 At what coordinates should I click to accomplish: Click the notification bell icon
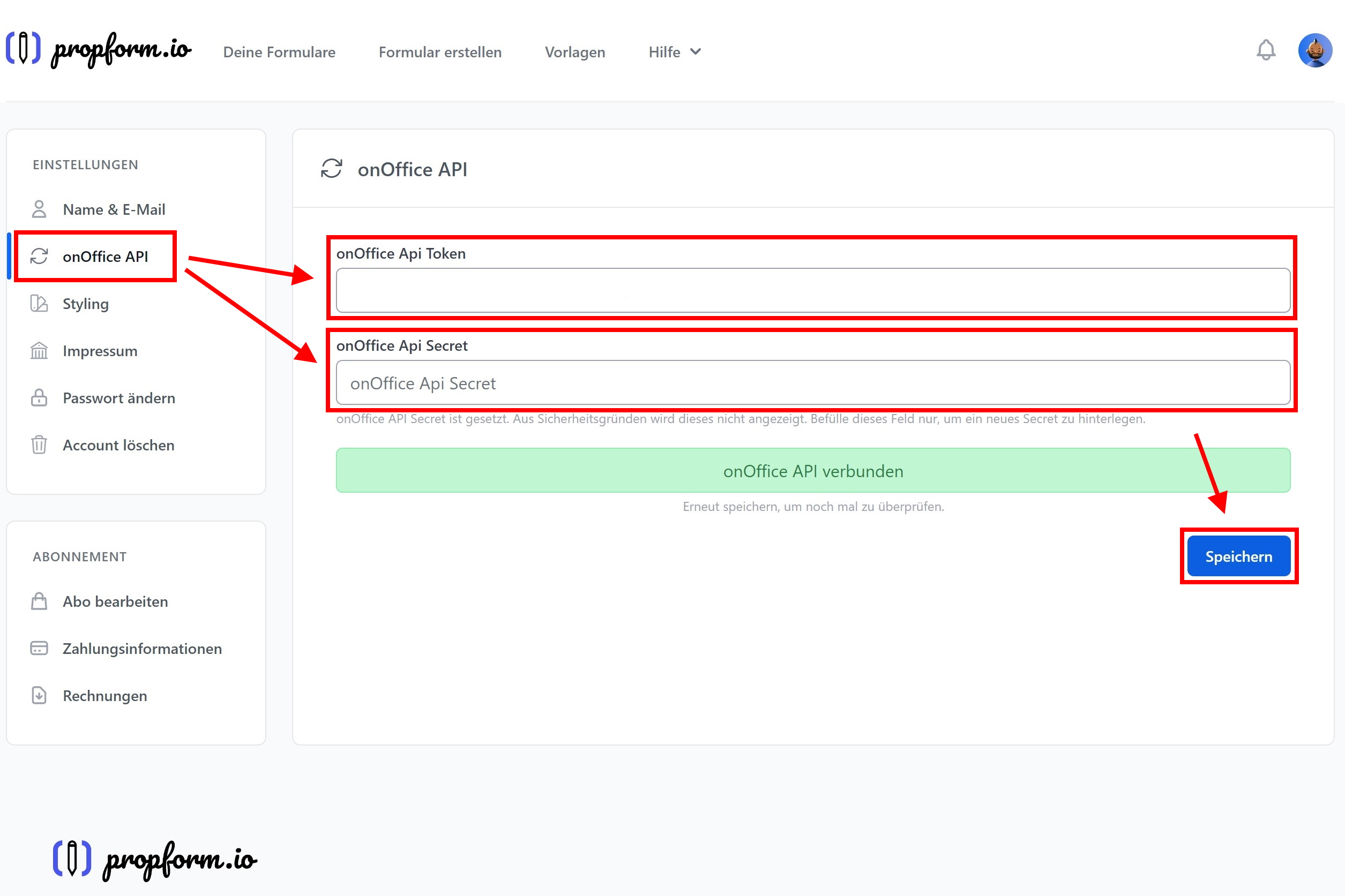[1266, 50]
